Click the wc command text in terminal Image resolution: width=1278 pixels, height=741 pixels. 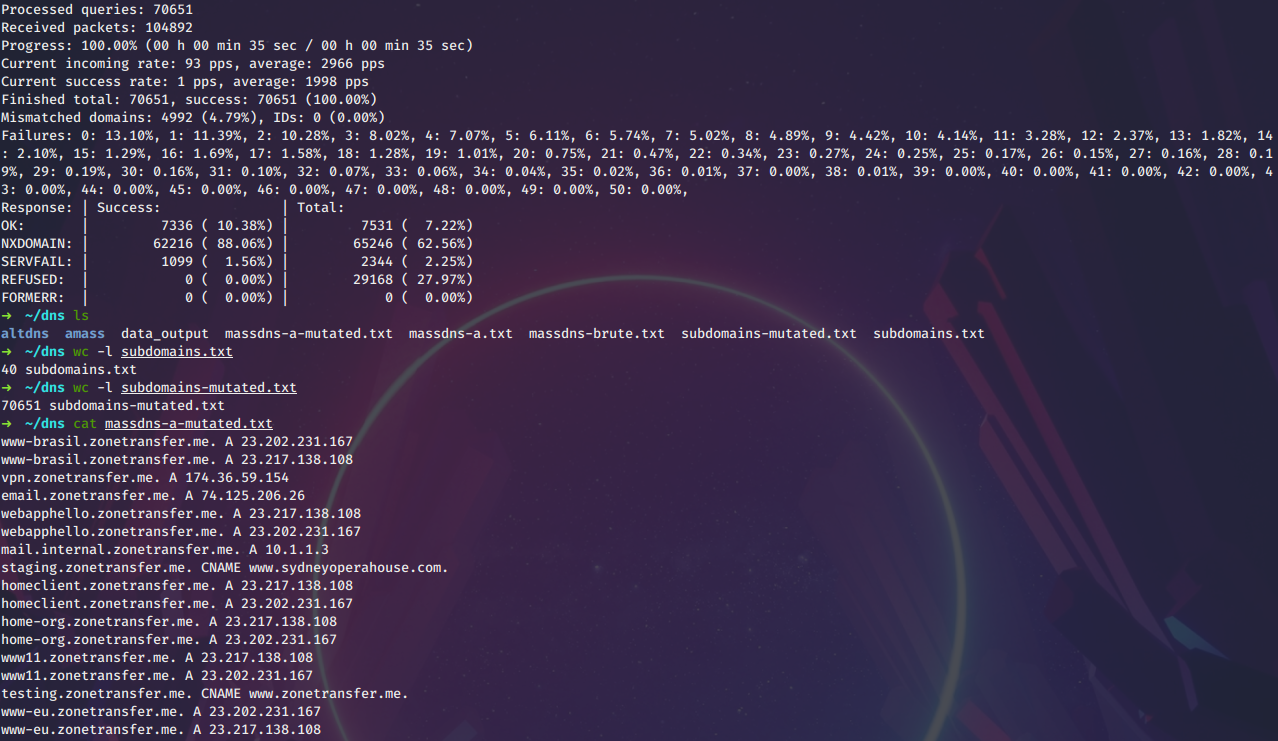[81, 351]
